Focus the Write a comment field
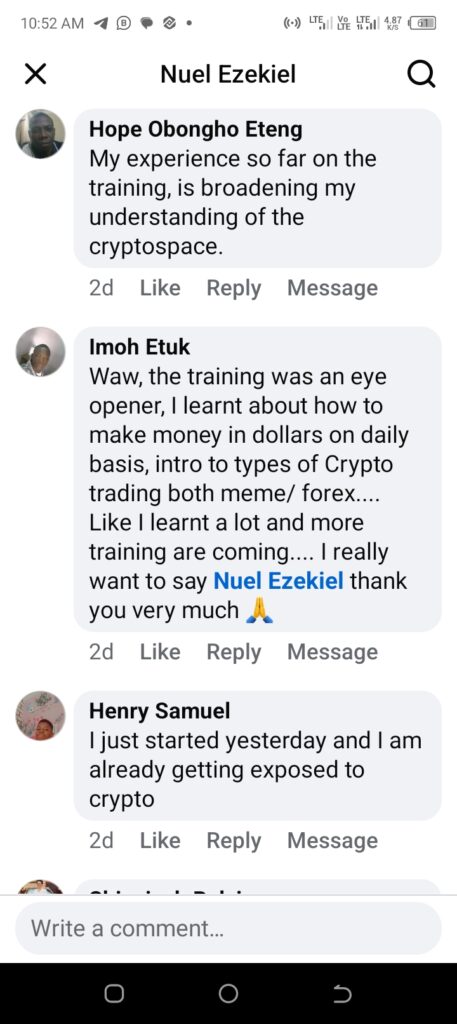This screenshot has height=1024, width=457. pyautogui.click(x=228, y=929)
